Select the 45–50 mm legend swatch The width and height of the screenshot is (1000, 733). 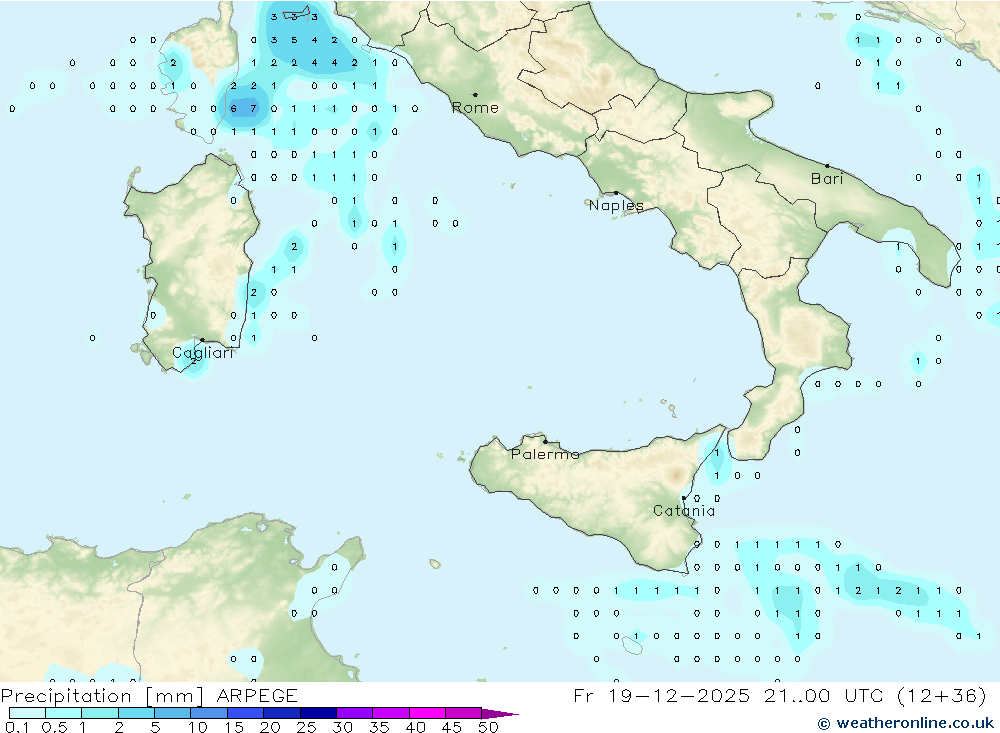point(463,713)
